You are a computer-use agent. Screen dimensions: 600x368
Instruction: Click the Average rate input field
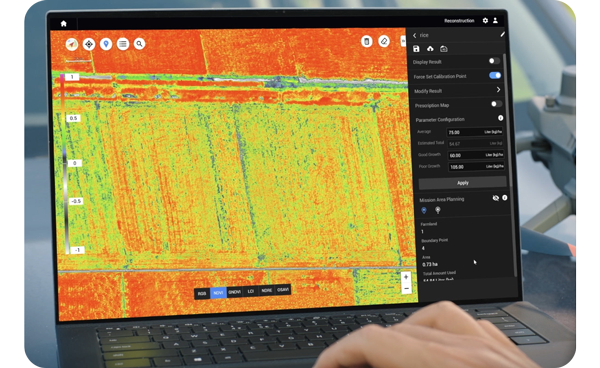[x=475, y=132]
